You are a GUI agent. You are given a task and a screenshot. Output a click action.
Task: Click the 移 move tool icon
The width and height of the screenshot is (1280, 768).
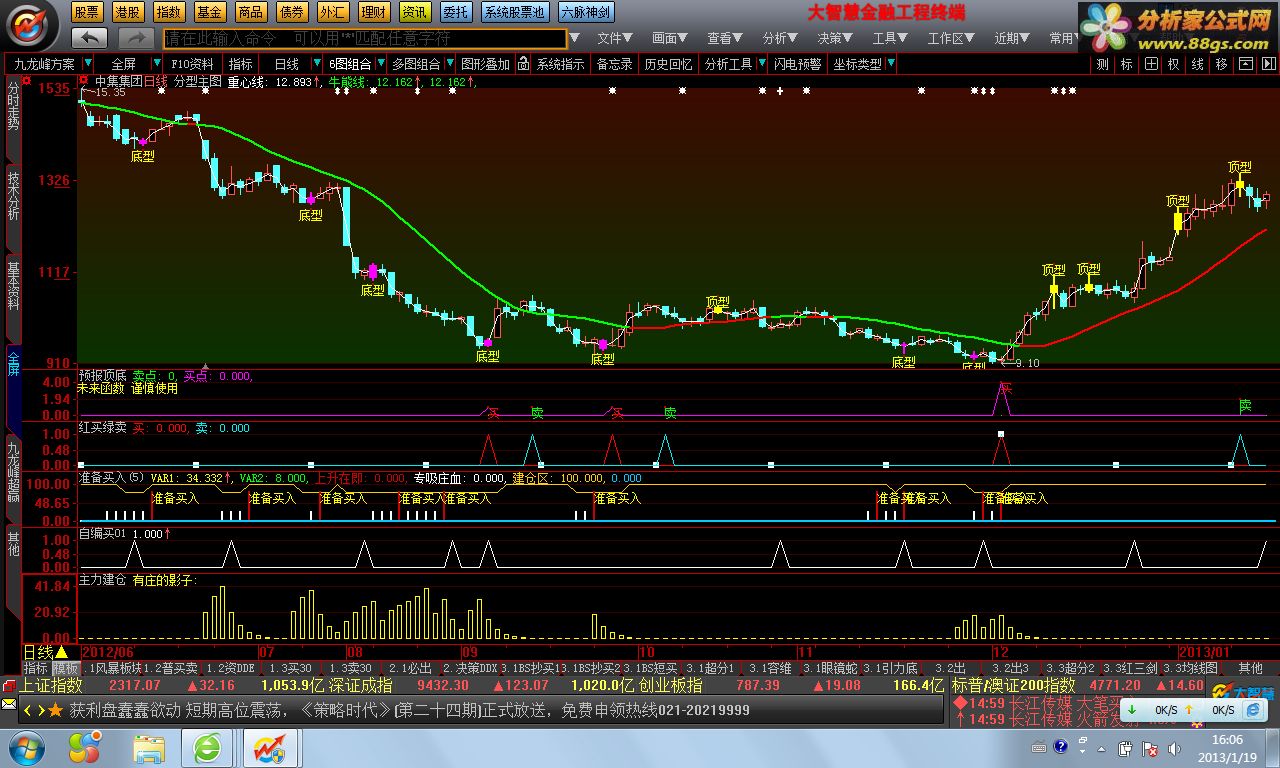(x=1222, y=64)
